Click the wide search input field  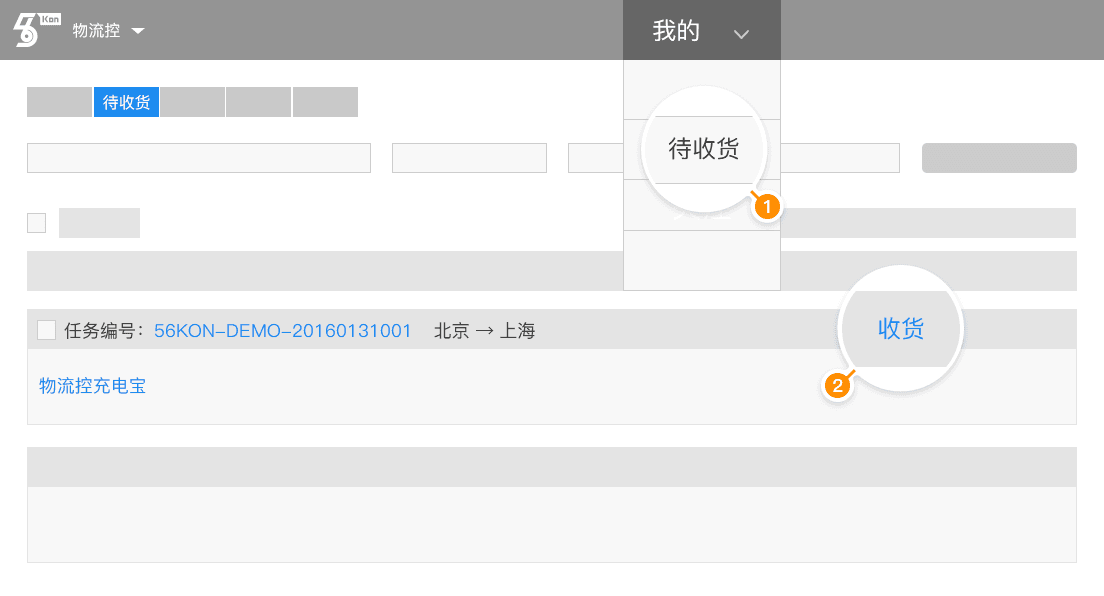[x=199, y=158]
